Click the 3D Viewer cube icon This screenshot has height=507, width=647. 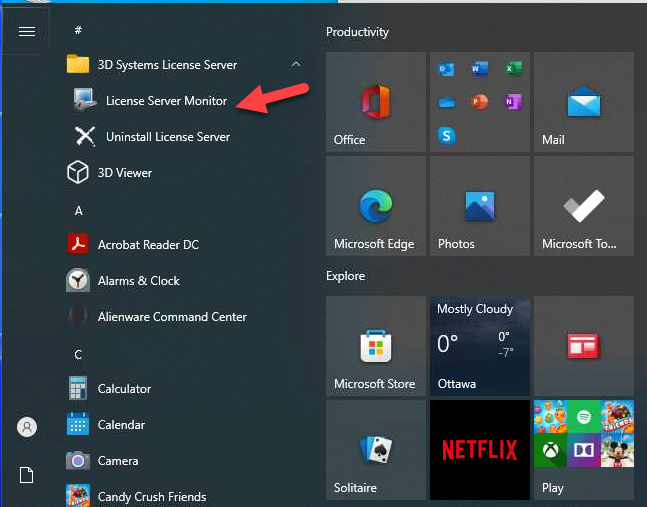click(78, 172)
